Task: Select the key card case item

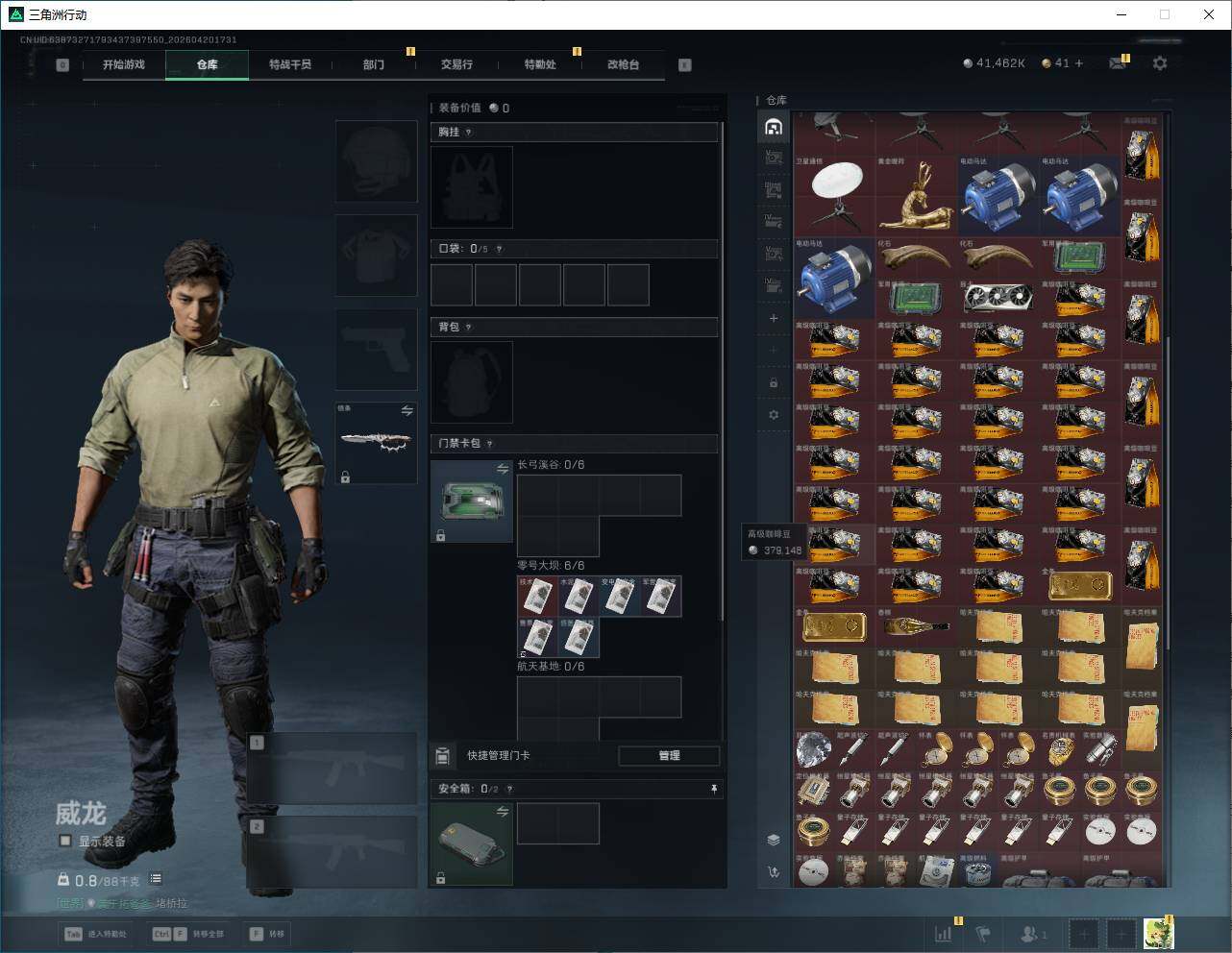Action: [472, 501]
